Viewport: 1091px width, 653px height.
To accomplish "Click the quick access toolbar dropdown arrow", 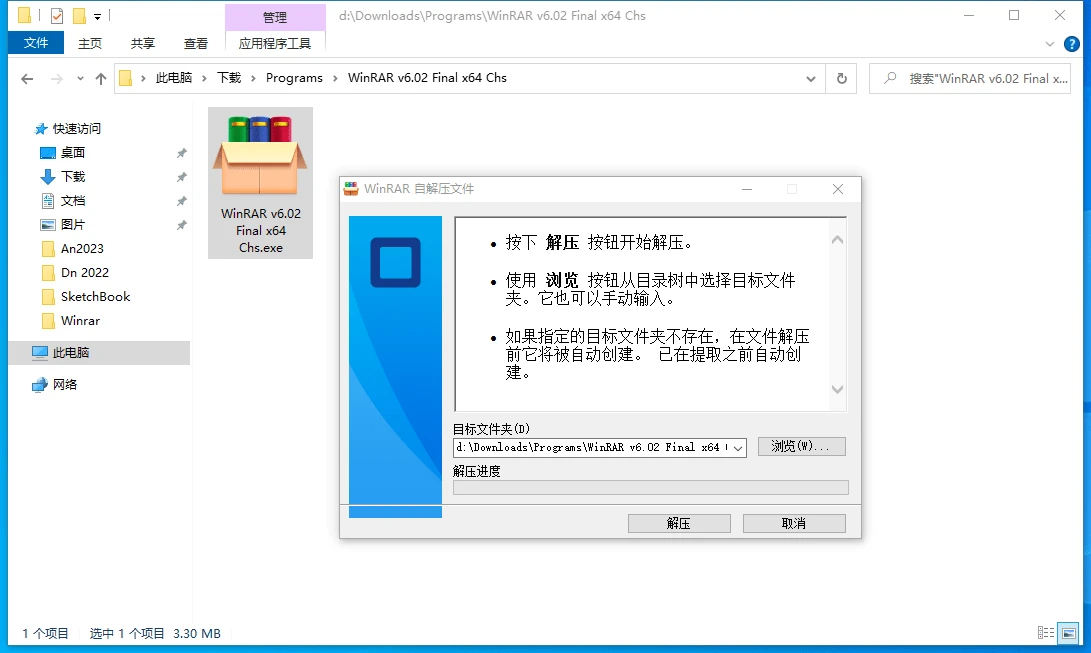I will click(97, 16).
